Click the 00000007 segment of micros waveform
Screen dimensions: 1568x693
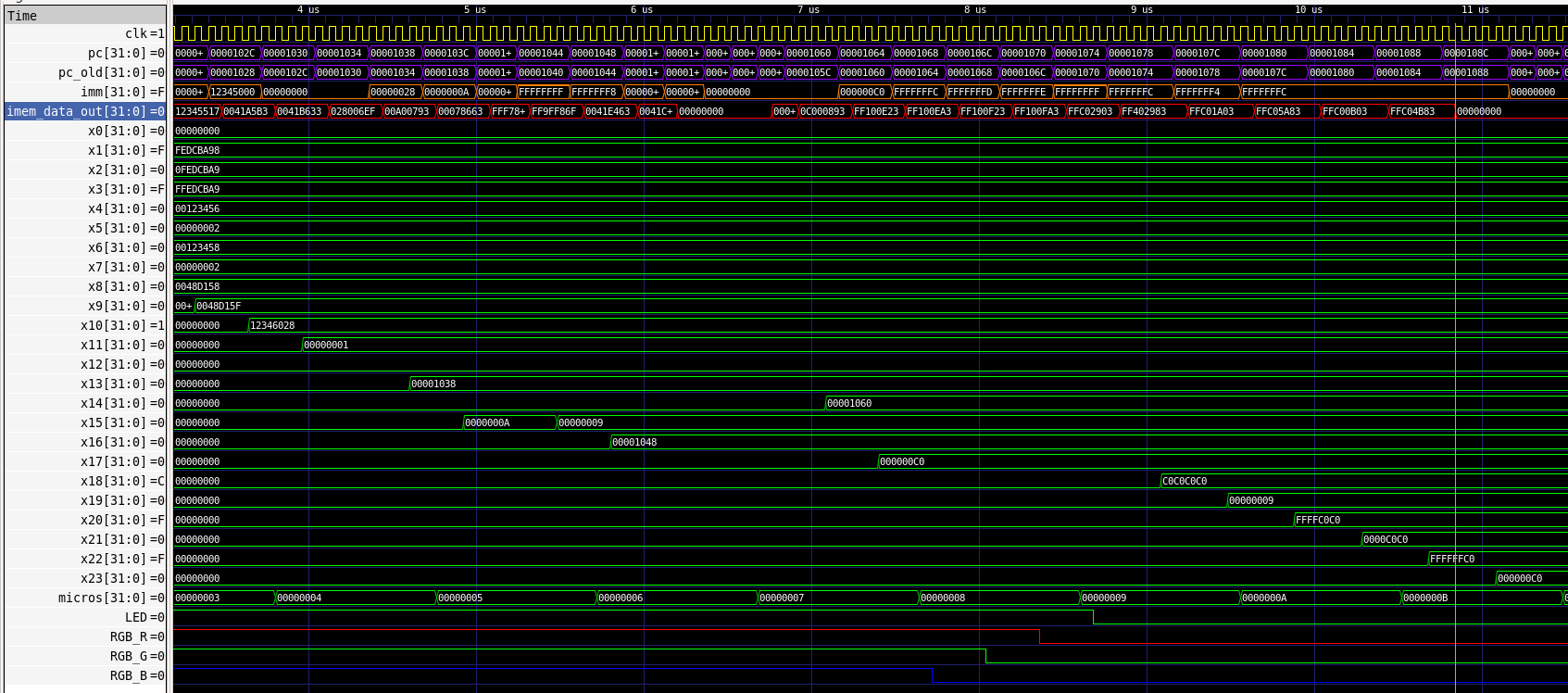[782, 598]
